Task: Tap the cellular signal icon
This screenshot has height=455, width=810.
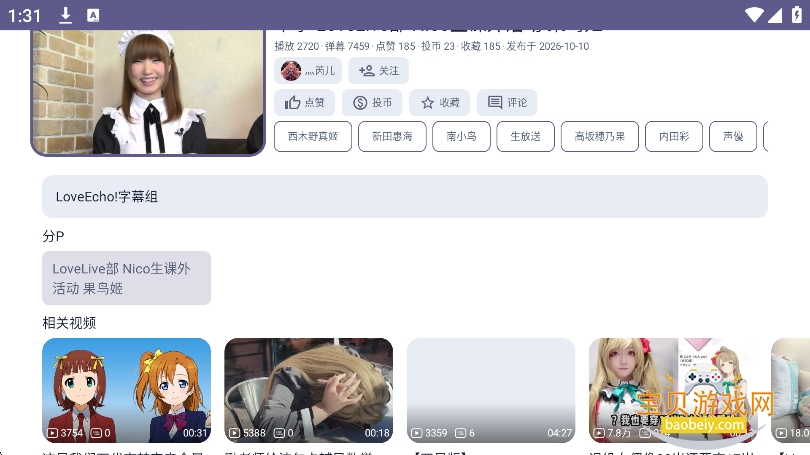Action: 774,15
